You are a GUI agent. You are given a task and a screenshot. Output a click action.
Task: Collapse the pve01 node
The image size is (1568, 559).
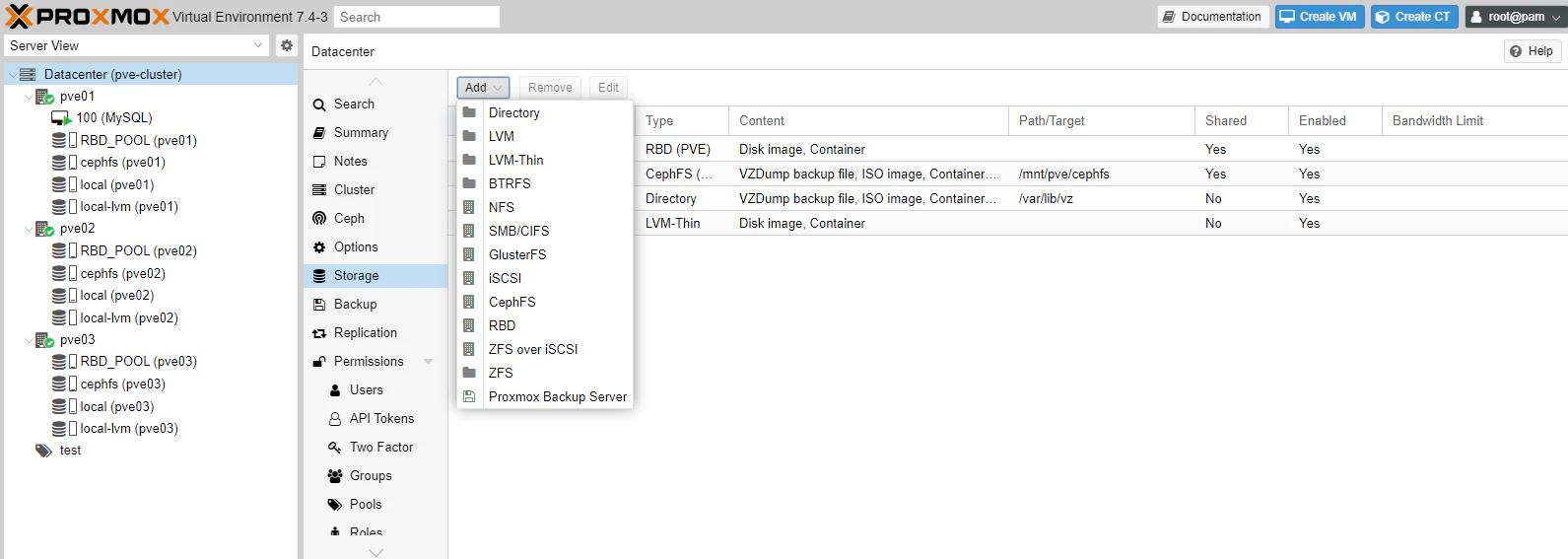[29, 97]
